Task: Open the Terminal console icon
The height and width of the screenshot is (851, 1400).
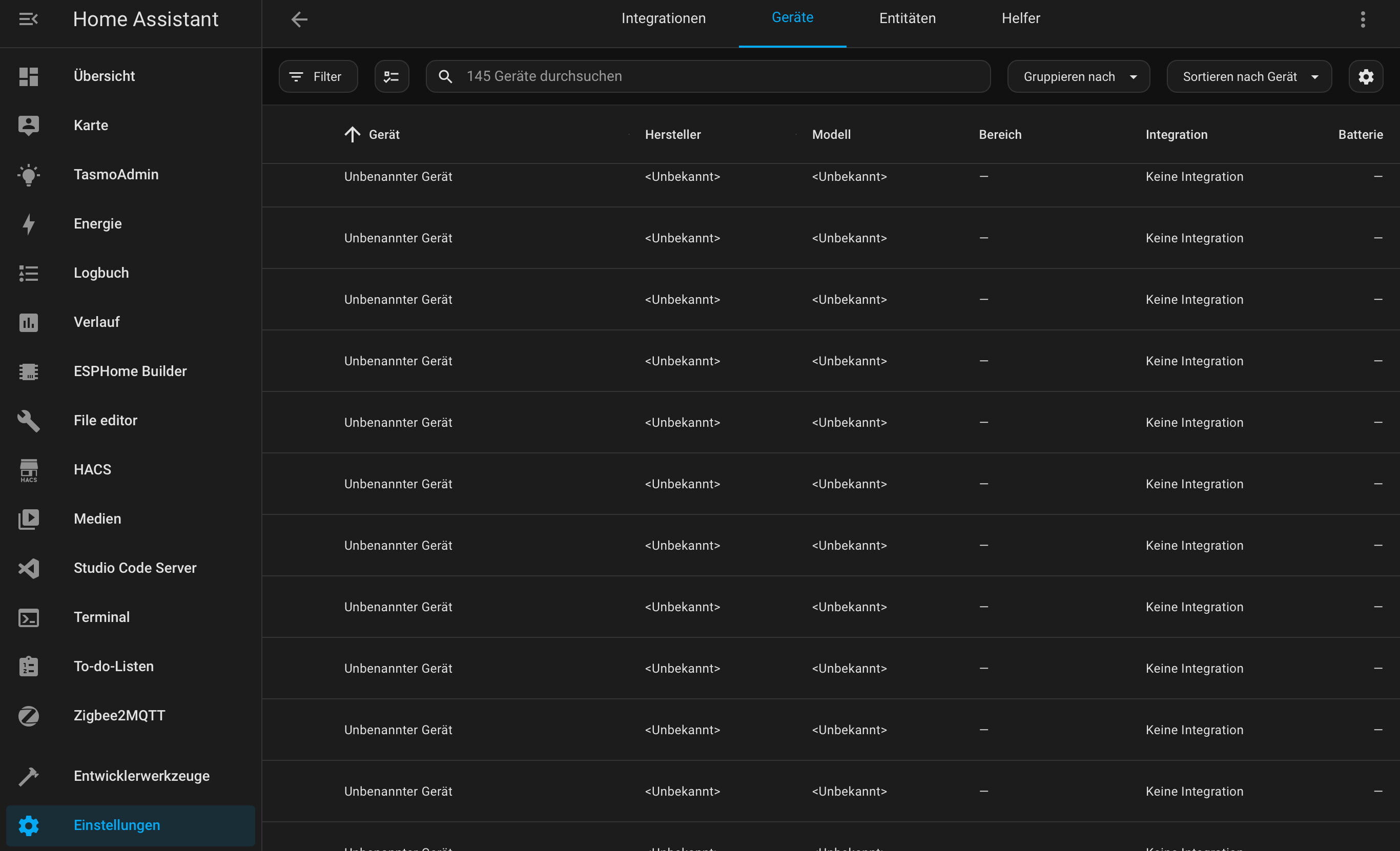Action: tap(28, 617)
